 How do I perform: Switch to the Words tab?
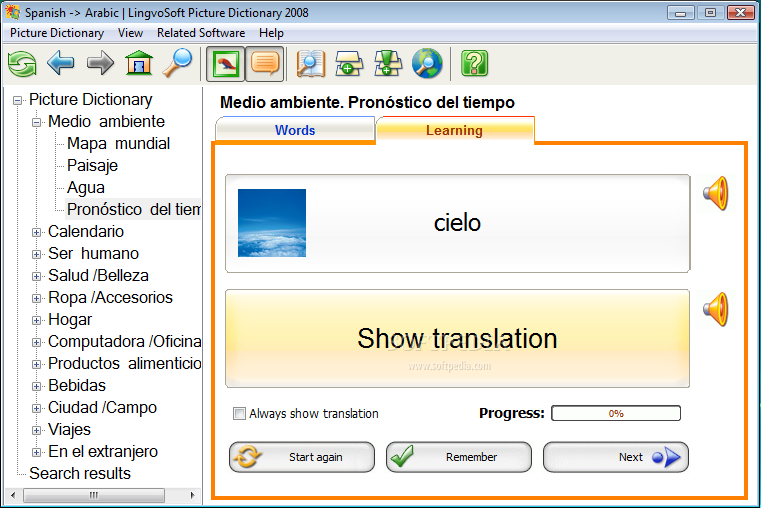click(295, 130)
